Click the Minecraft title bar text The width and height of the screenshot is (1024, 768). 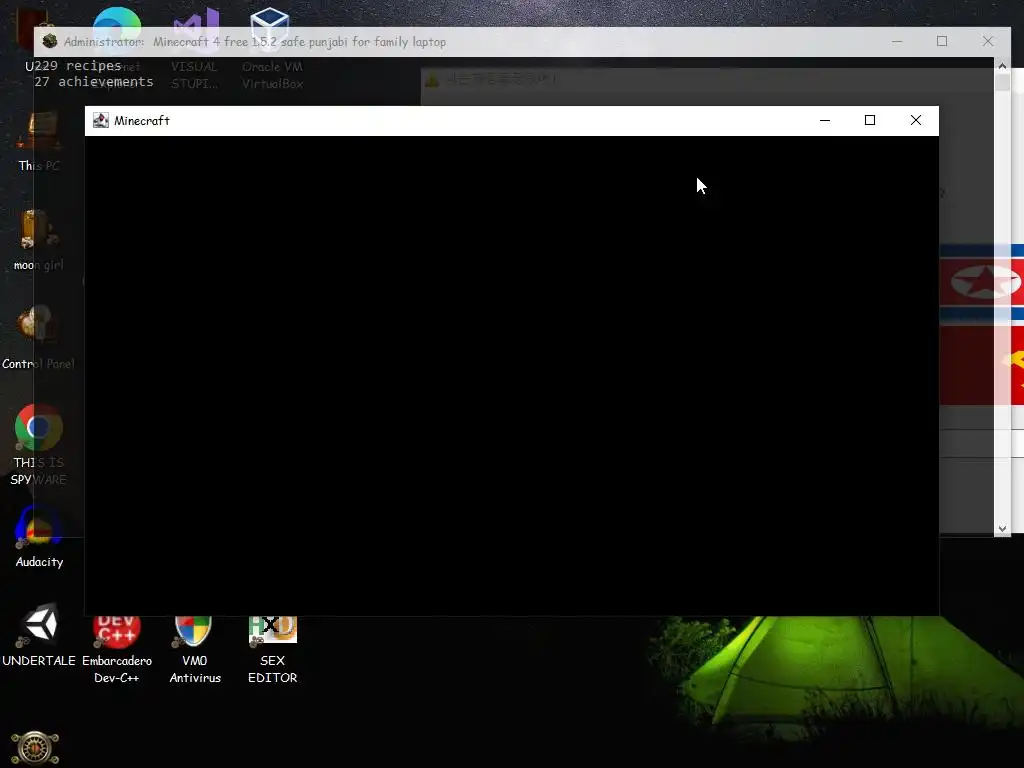click(x=142, y=120)
